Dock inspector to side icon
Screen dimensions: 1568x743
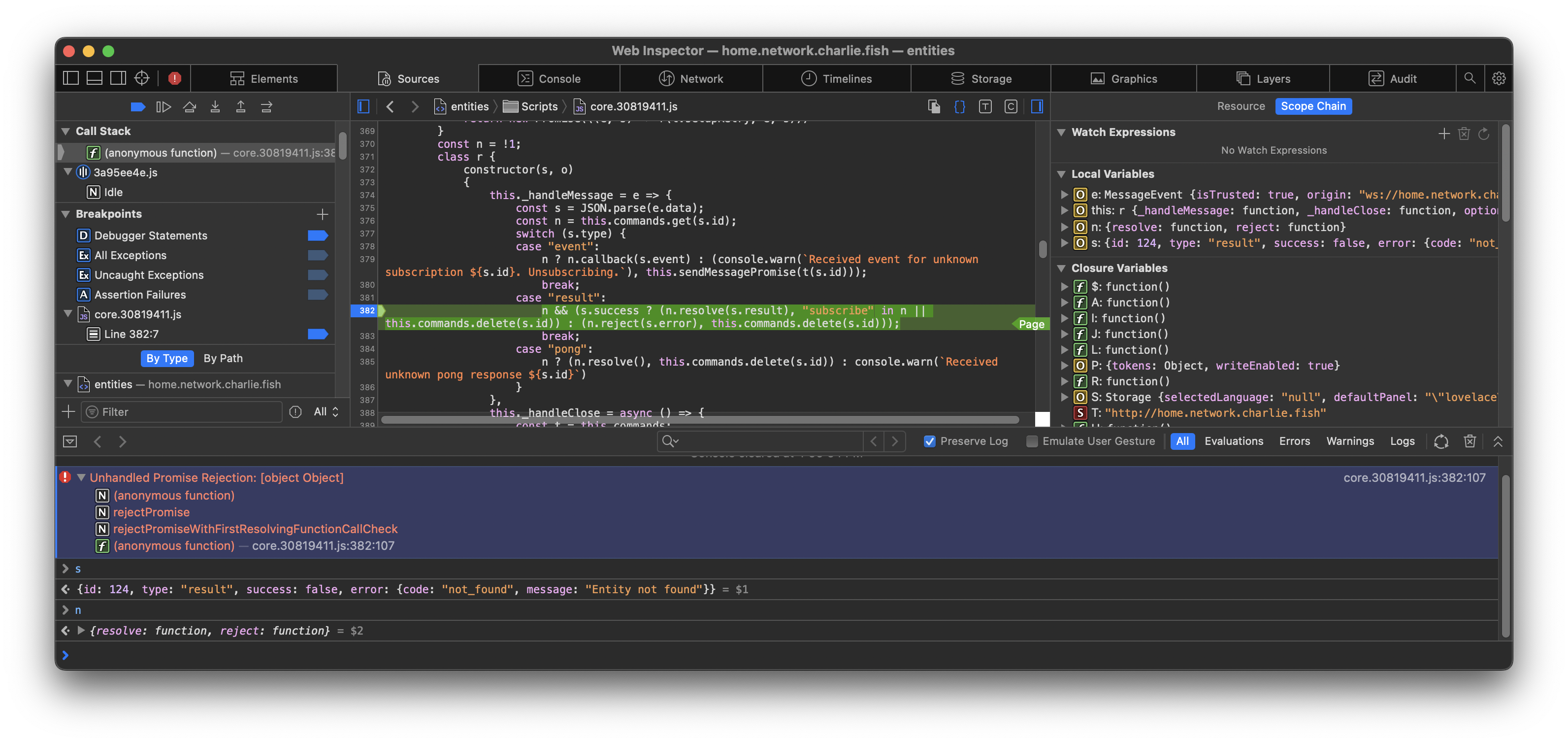coord(118,78)
